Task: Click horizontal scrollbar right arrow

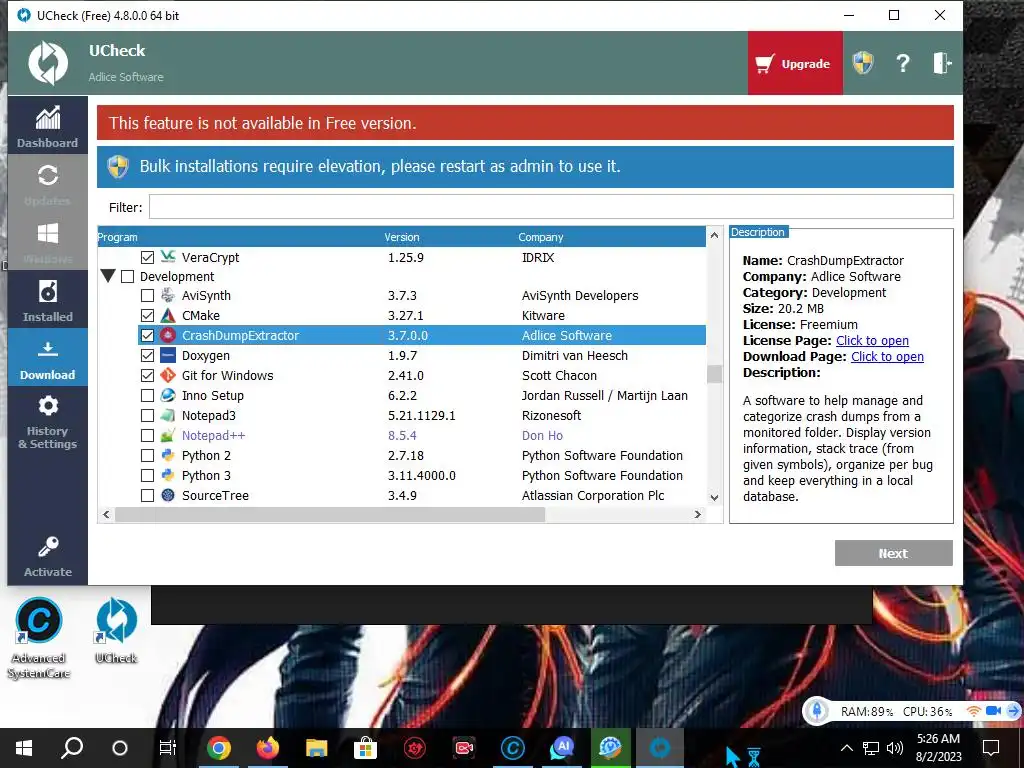Action: click(x=697, y=515)
